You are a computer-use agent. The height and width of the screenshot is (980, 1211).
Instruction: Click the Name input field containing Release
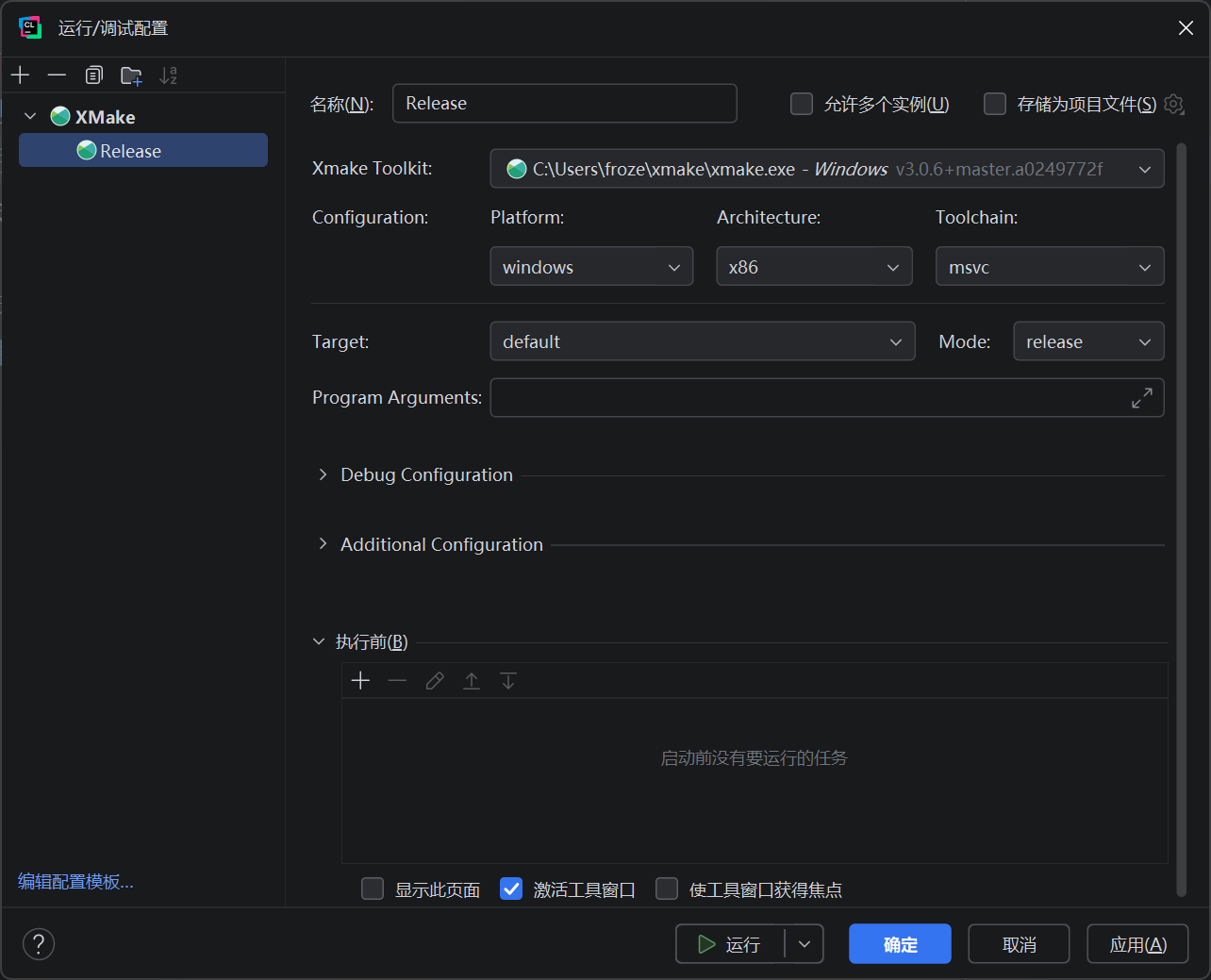pyautogui.click(x=564, y=104)
